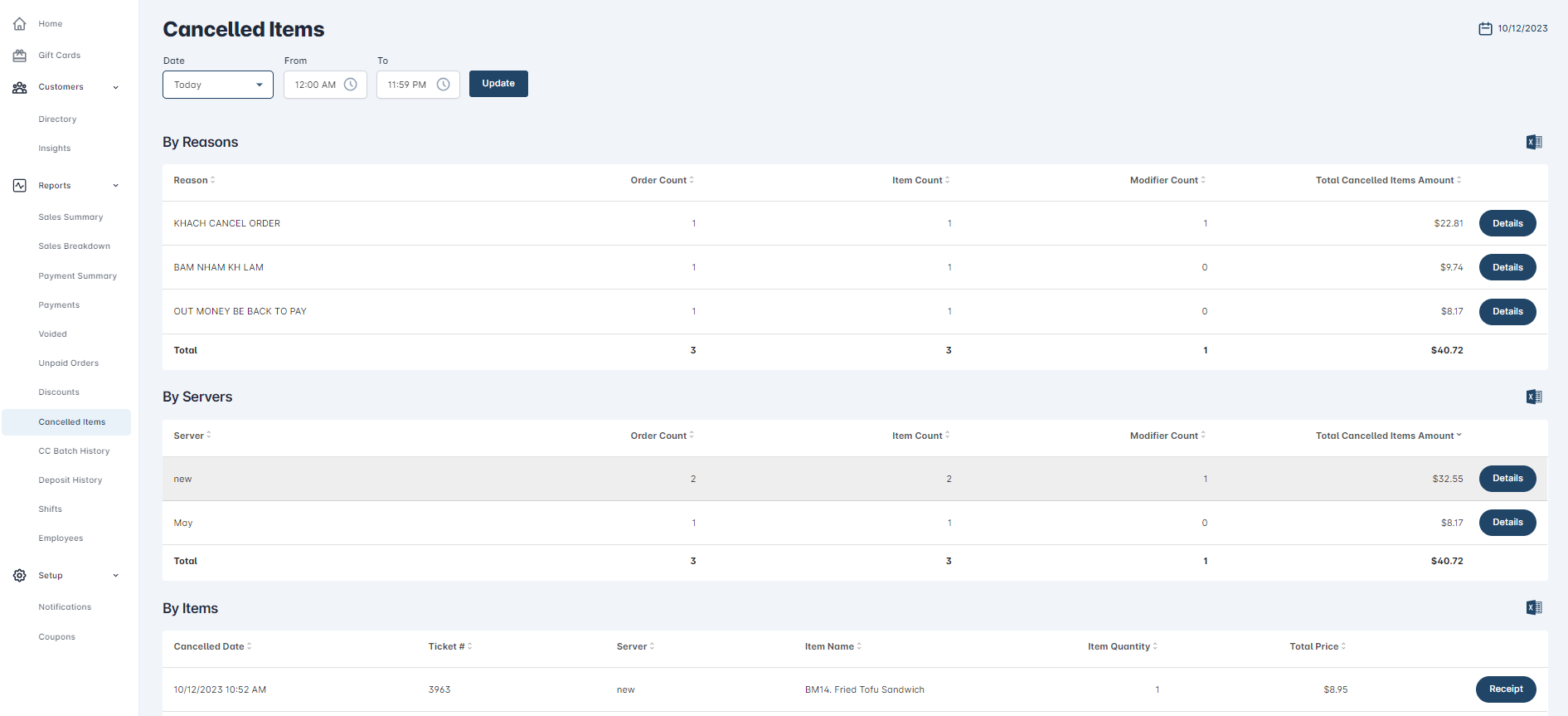This screenshot has height=716, width=1568.
Task: Open the From time clock picker
Action: coord(351,85)
